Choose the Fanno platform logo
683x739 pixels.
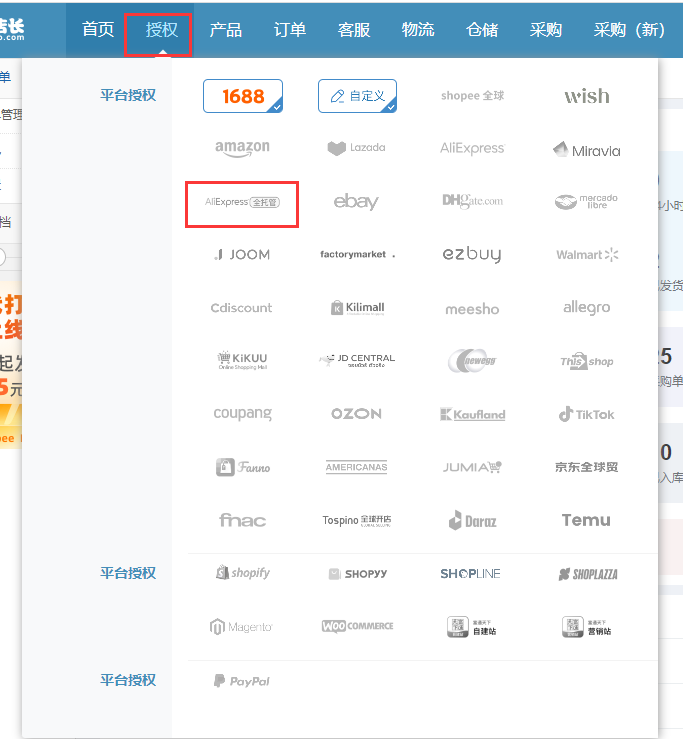coord(243,467)
